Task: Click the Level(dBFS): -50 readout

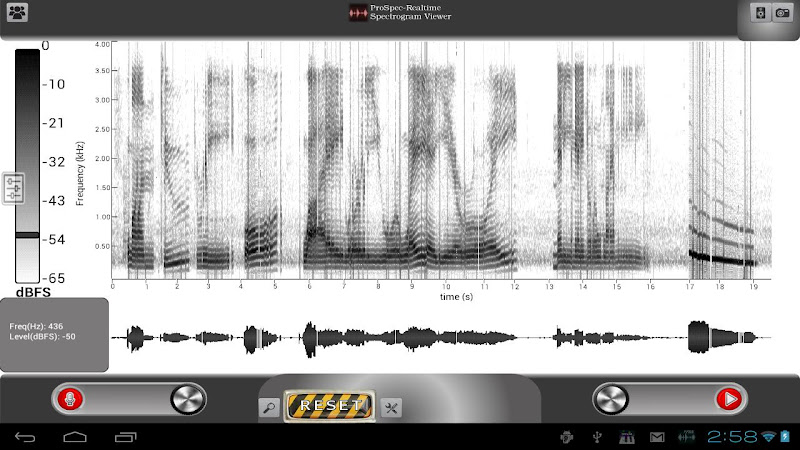Action: pyautogui.click(x=42, y=337)
